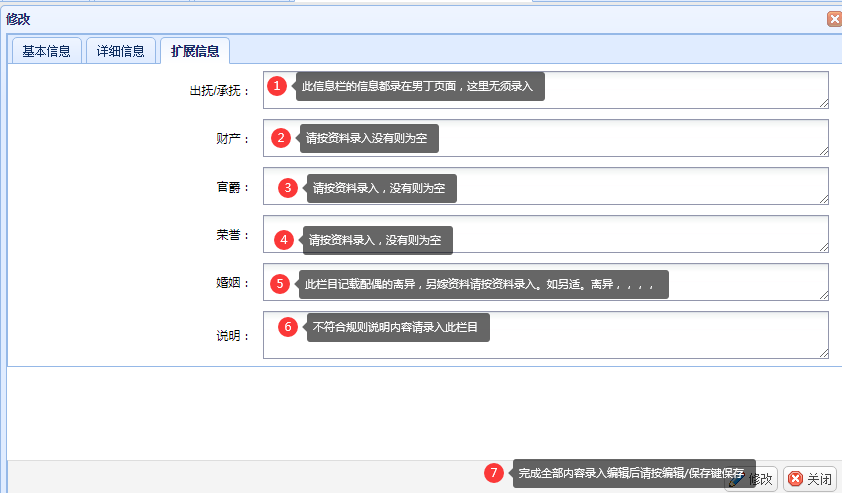Image resolution: width=842 pixels, height=493 pixels.
Task: Click the red number 3 badge
Action: point(287,187)
